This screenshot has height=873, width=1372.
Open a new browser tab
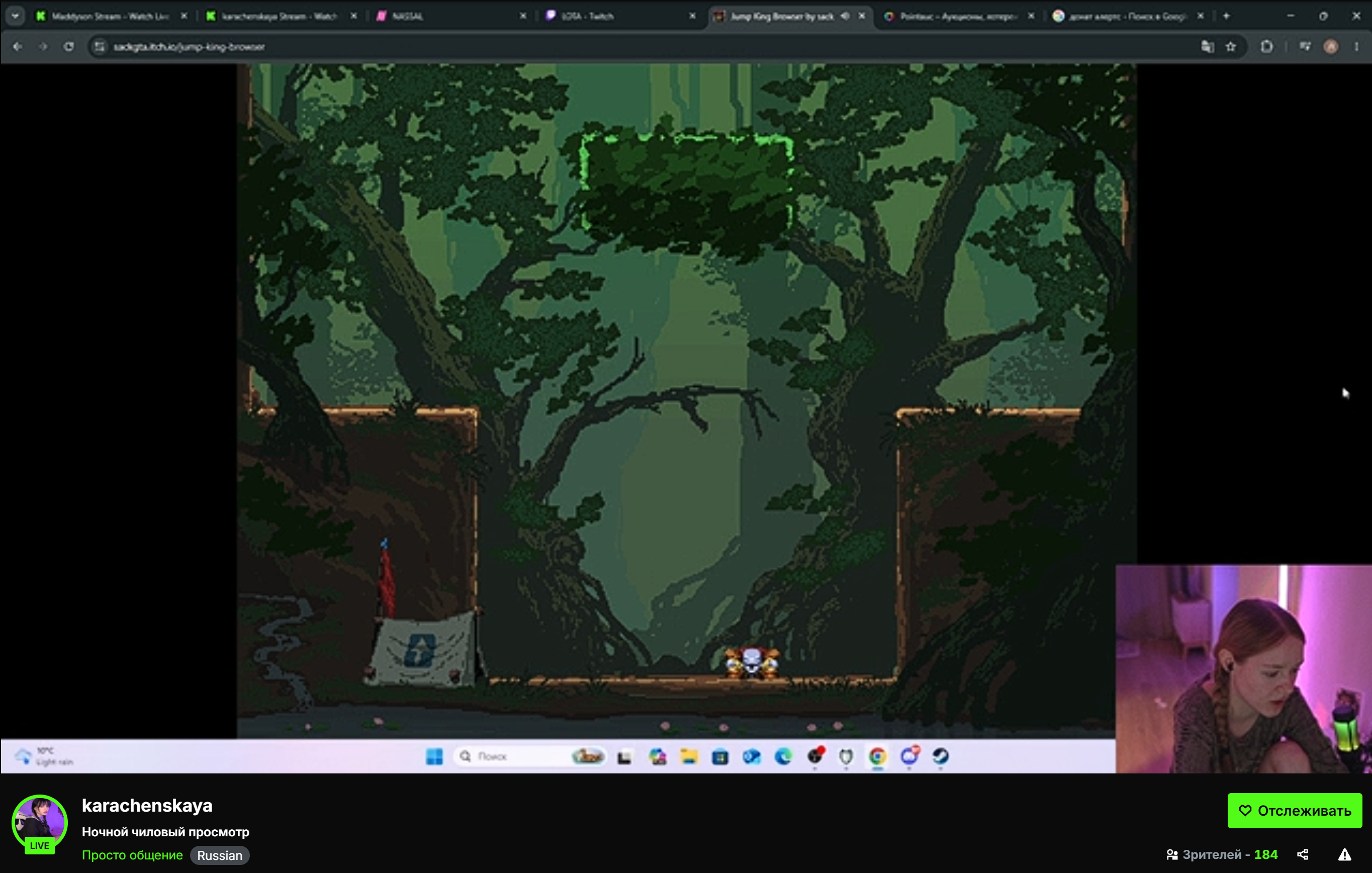point(1226,16)
